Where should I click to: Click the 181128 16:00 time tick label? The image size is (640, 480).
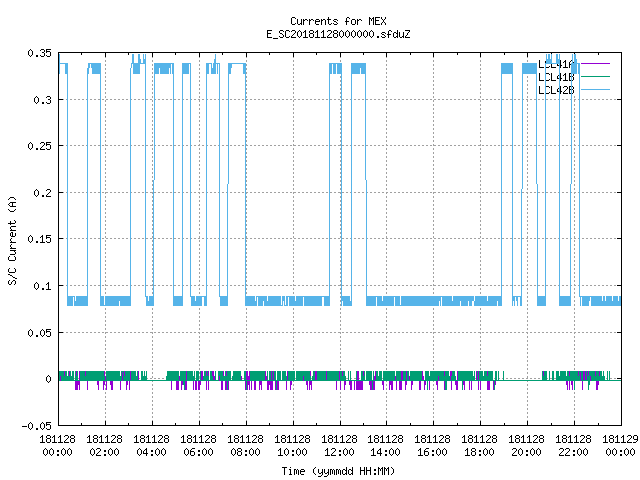pyautogui.click(x=433, y=446)
